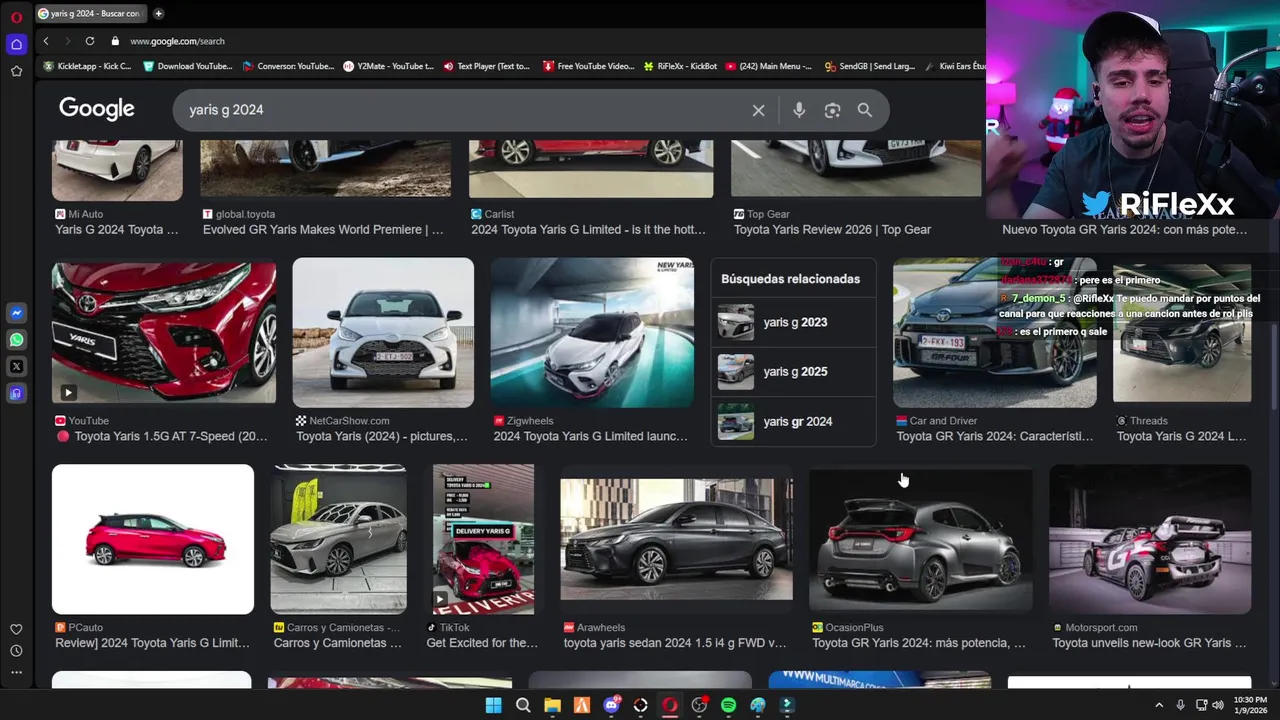
Task: Open the sidebar bookmarks star icon
Action: click(x=16, y=71)
